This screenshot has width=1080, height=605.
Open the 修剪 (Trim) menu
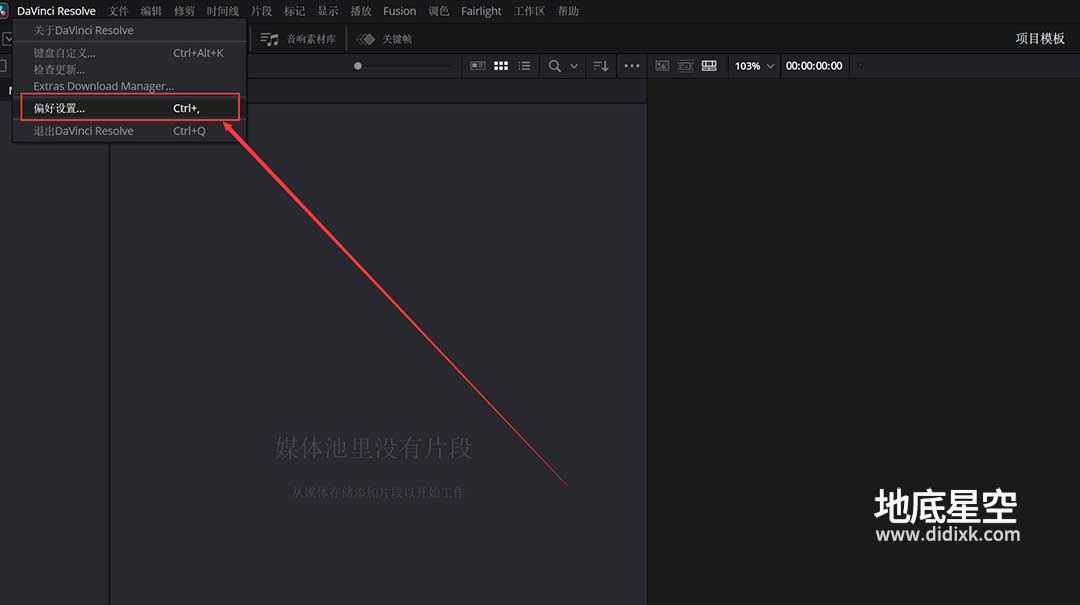point(184,11)
